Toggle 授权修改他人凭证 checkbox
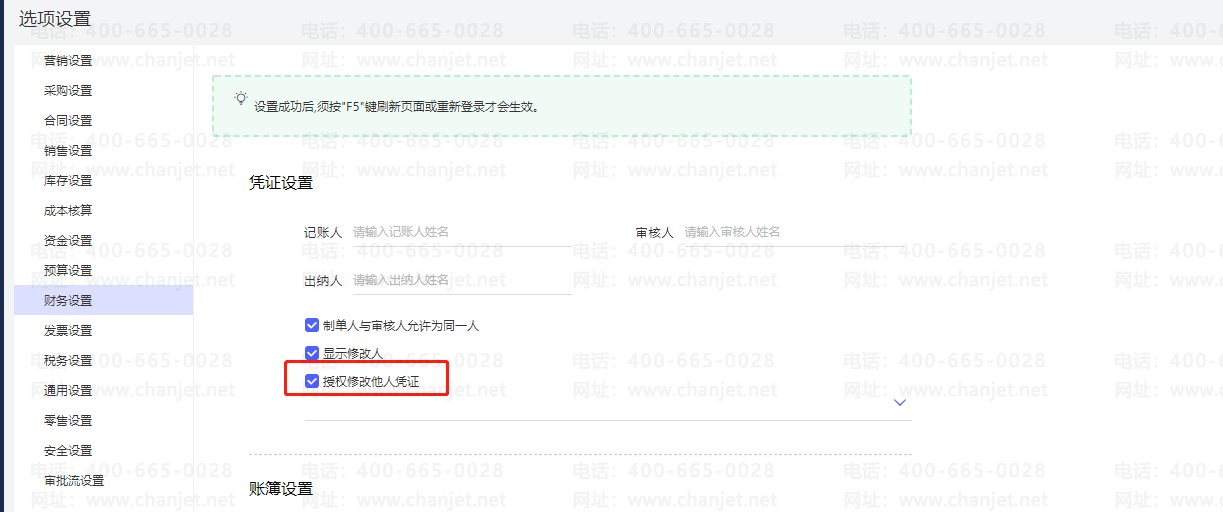This screenshot has width=1223, height=512. (312, 381)
